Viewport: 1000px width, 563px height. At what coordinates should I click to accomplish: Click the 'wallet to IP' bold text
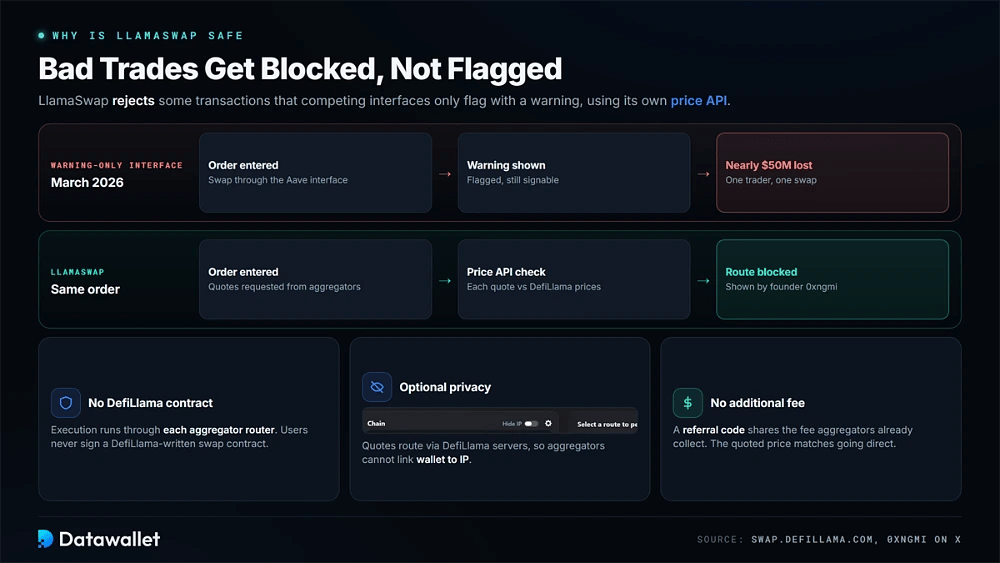[x=443, y=460]
